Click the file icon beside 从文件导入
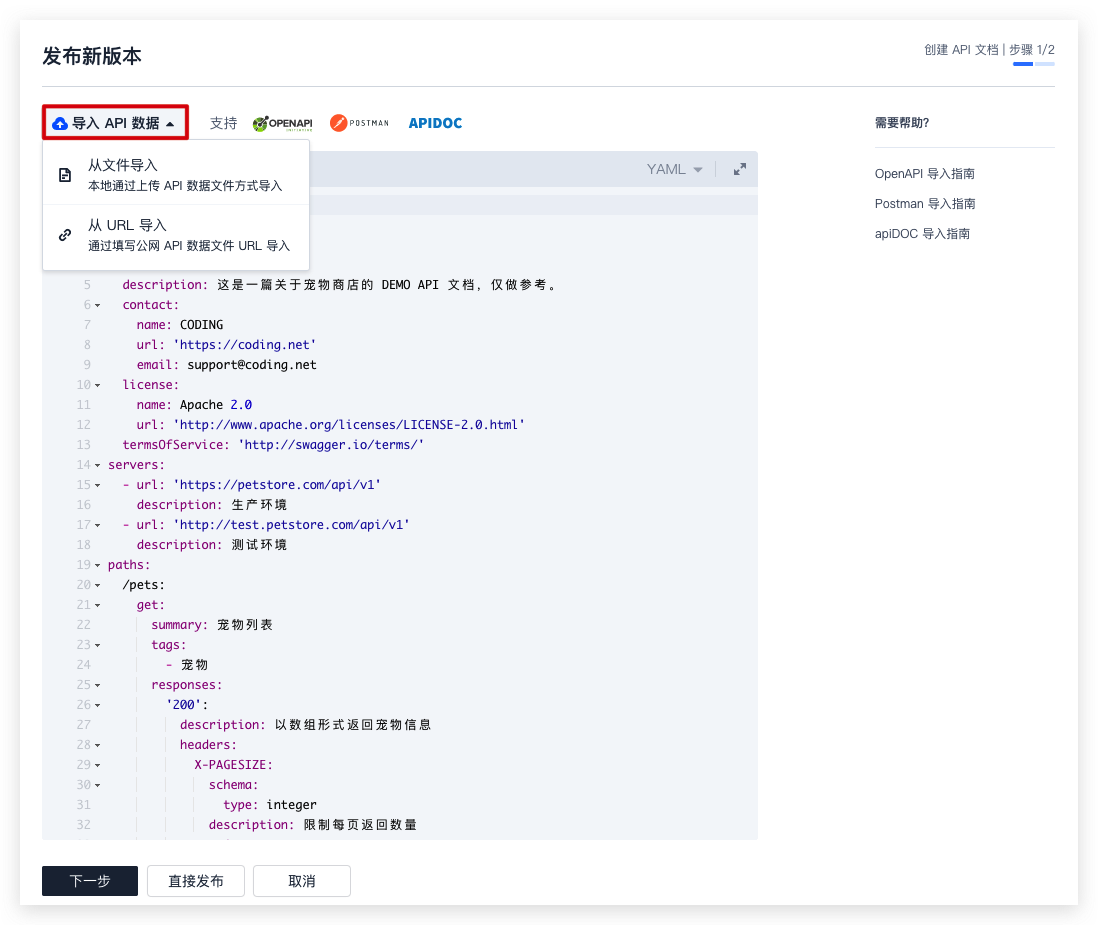 coord(65,175)
